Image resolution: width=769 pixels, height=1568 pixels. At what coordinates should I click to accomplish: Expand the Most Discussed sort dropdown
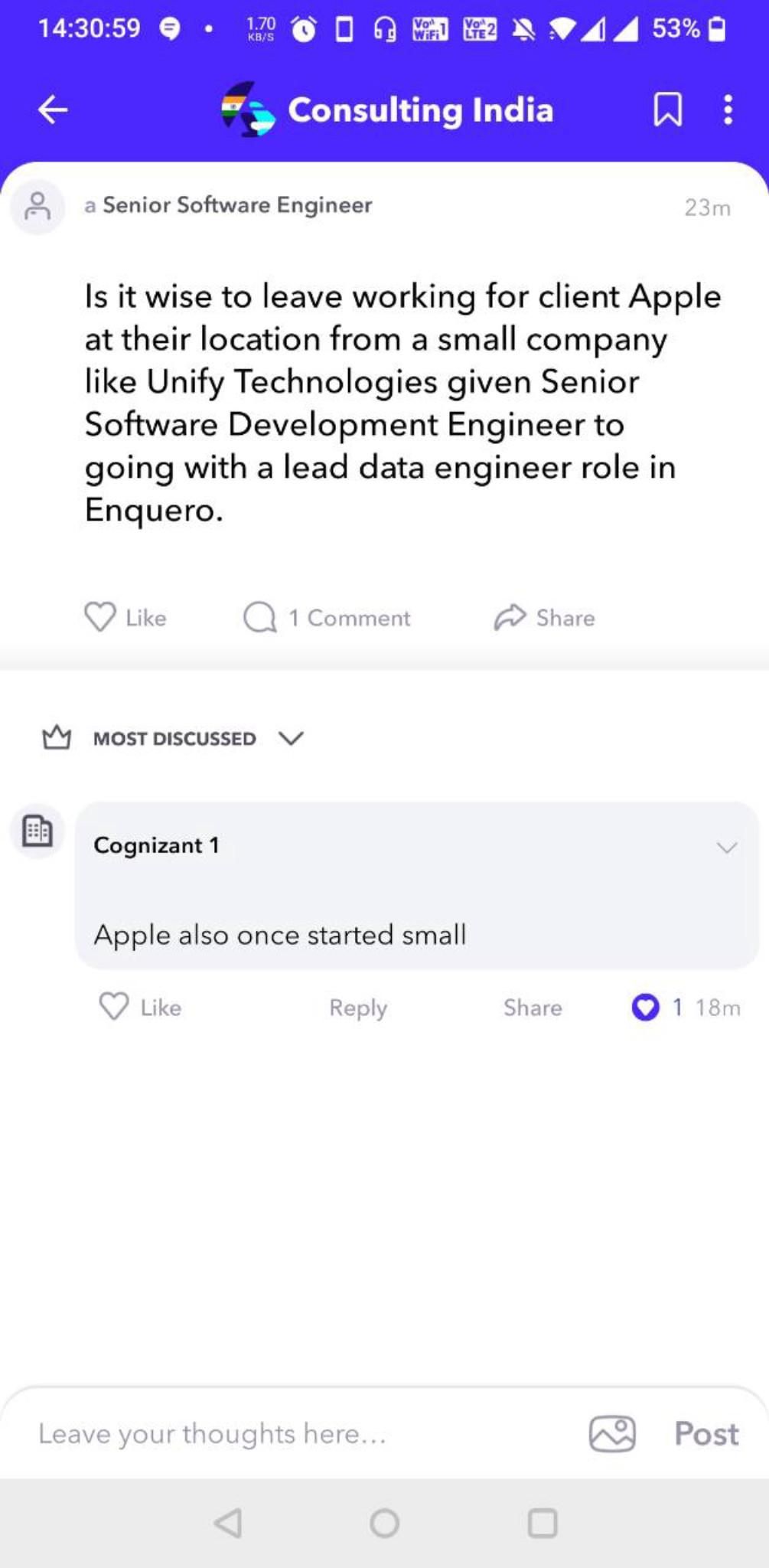click(291, 738)
